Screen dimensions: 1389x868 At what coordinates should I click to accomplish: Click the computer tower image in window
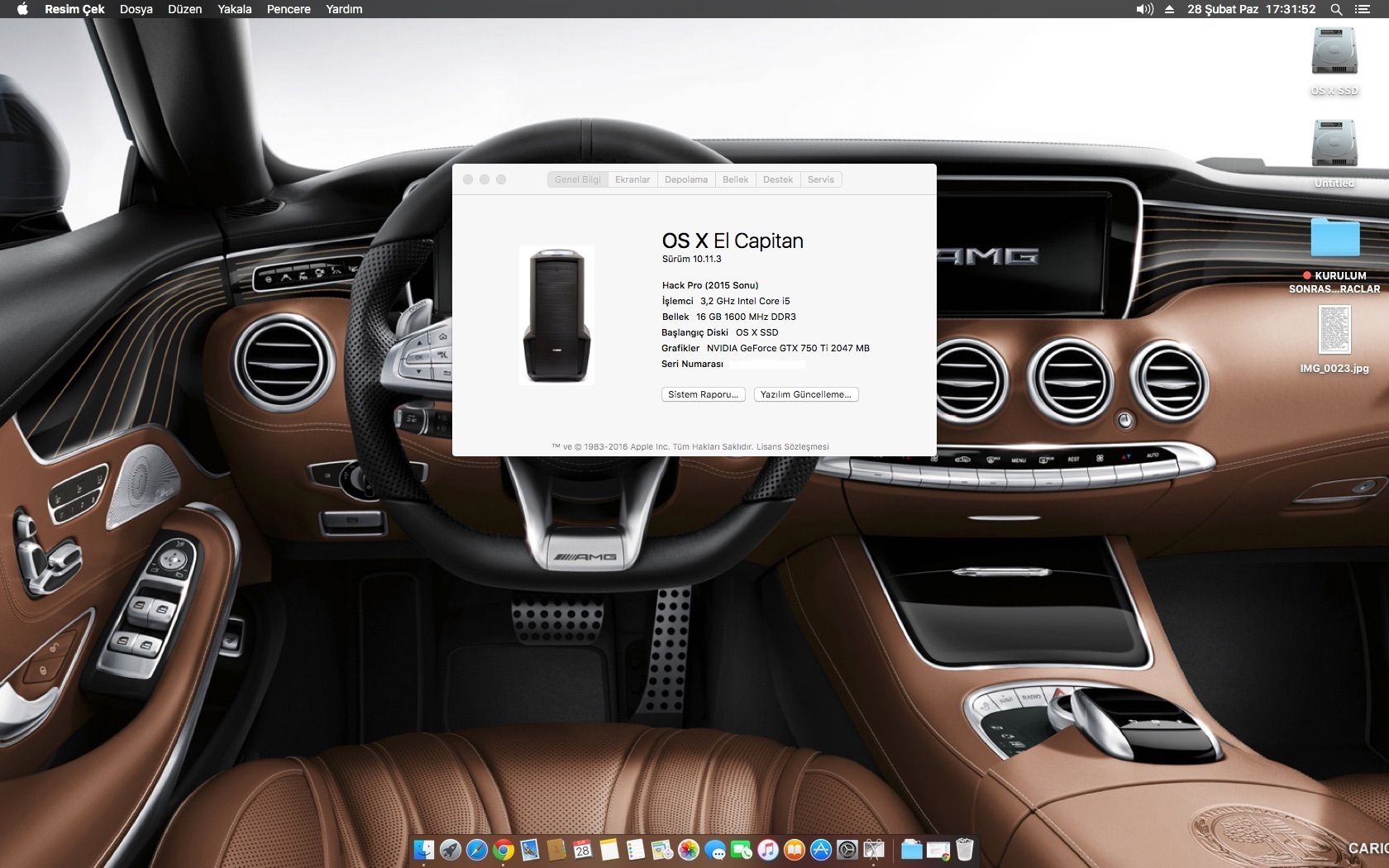(x=556, y=315)
